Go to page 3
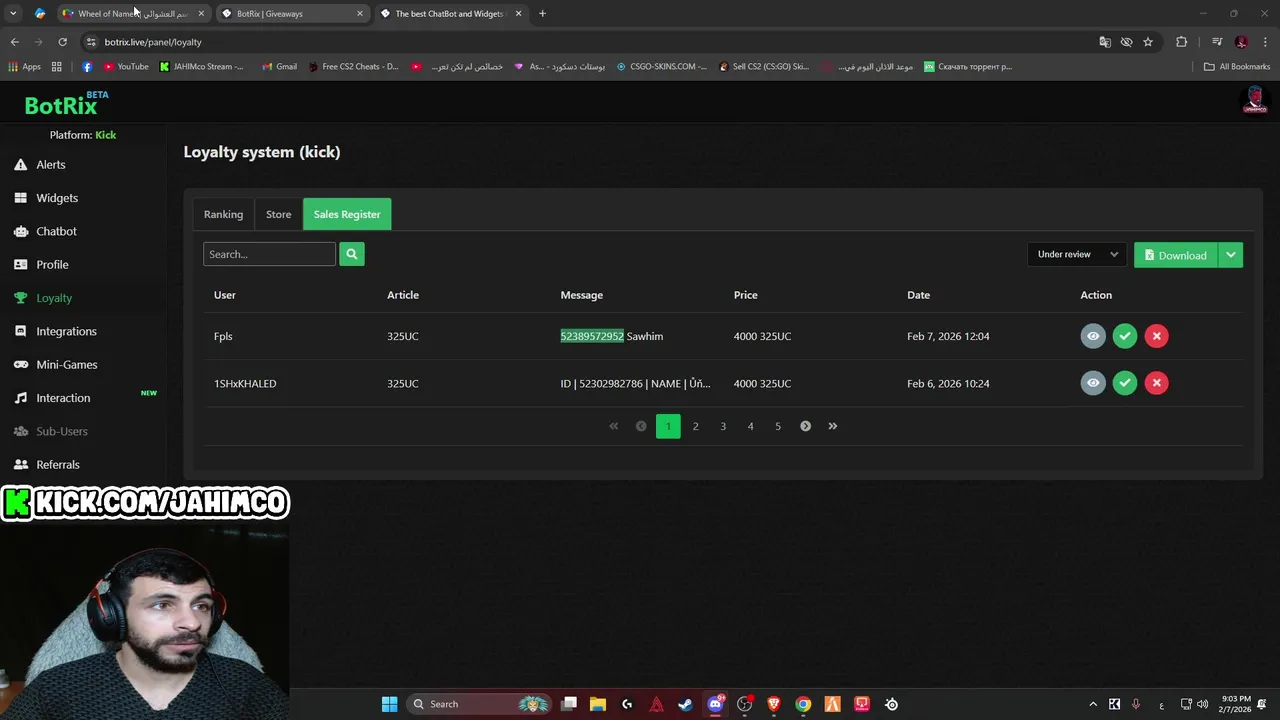 [723, 426]
